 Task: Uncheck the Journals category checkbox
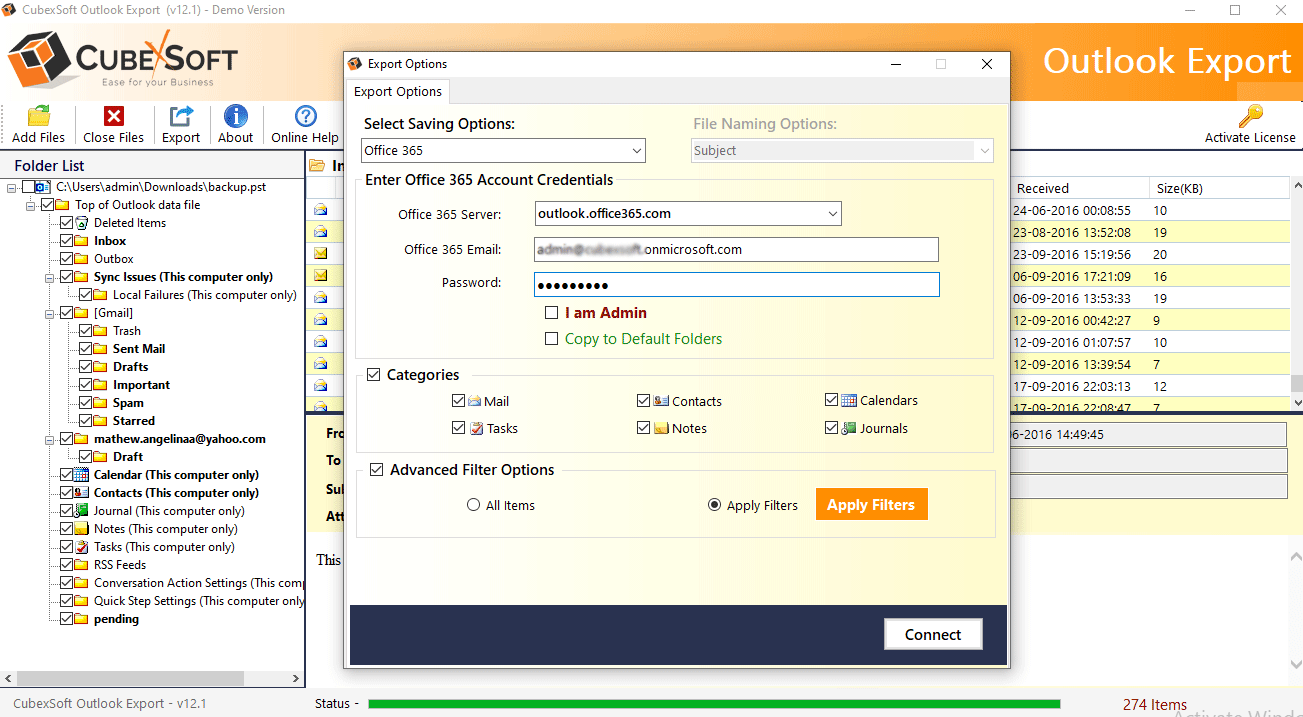[x=831, y=428]
